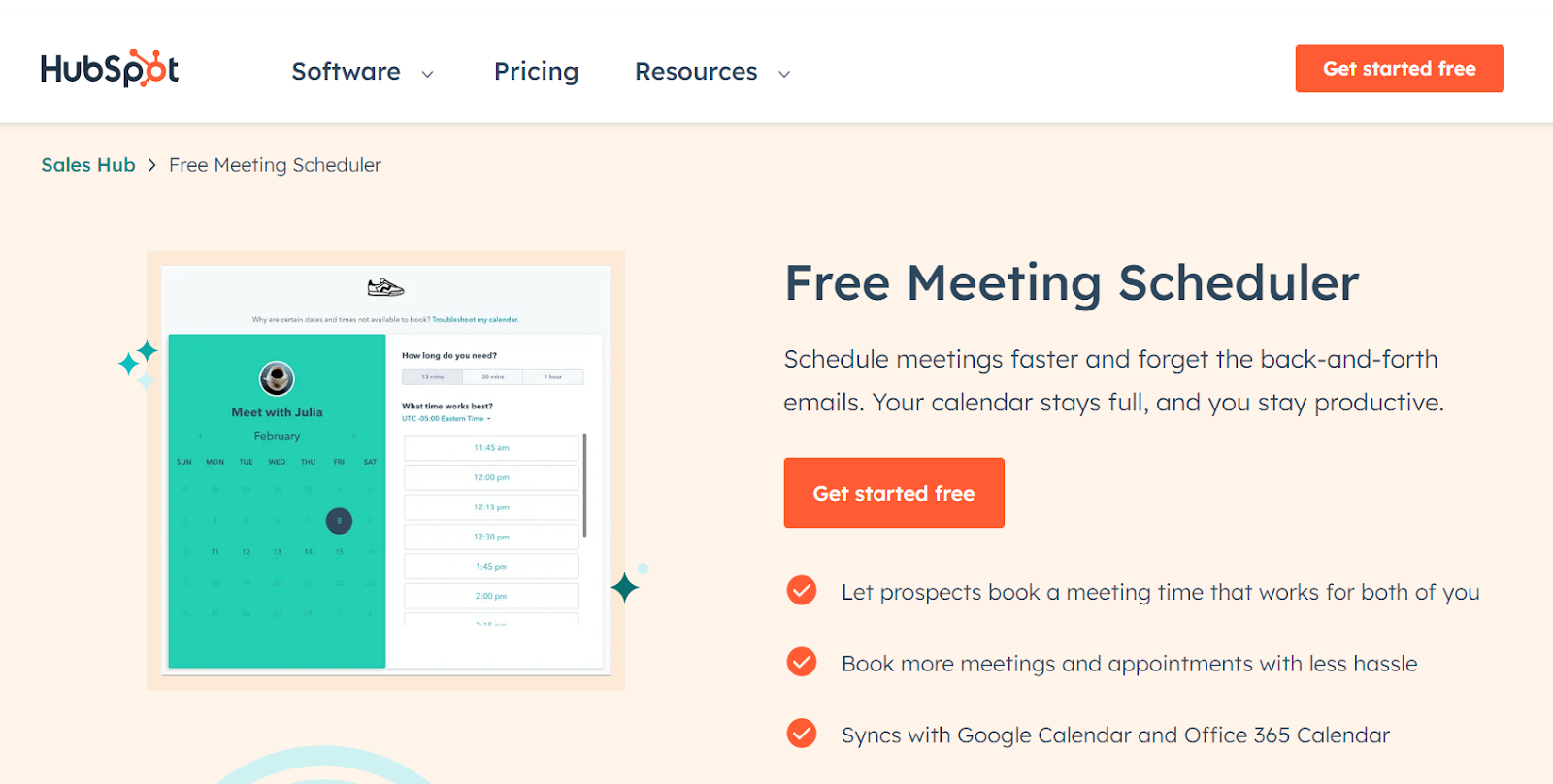Image resolution: width=1553 pixels, height=784 pixels.
Task: Open the UTC -05:00 Eastern Time dropdown
Action: point(446,419)
